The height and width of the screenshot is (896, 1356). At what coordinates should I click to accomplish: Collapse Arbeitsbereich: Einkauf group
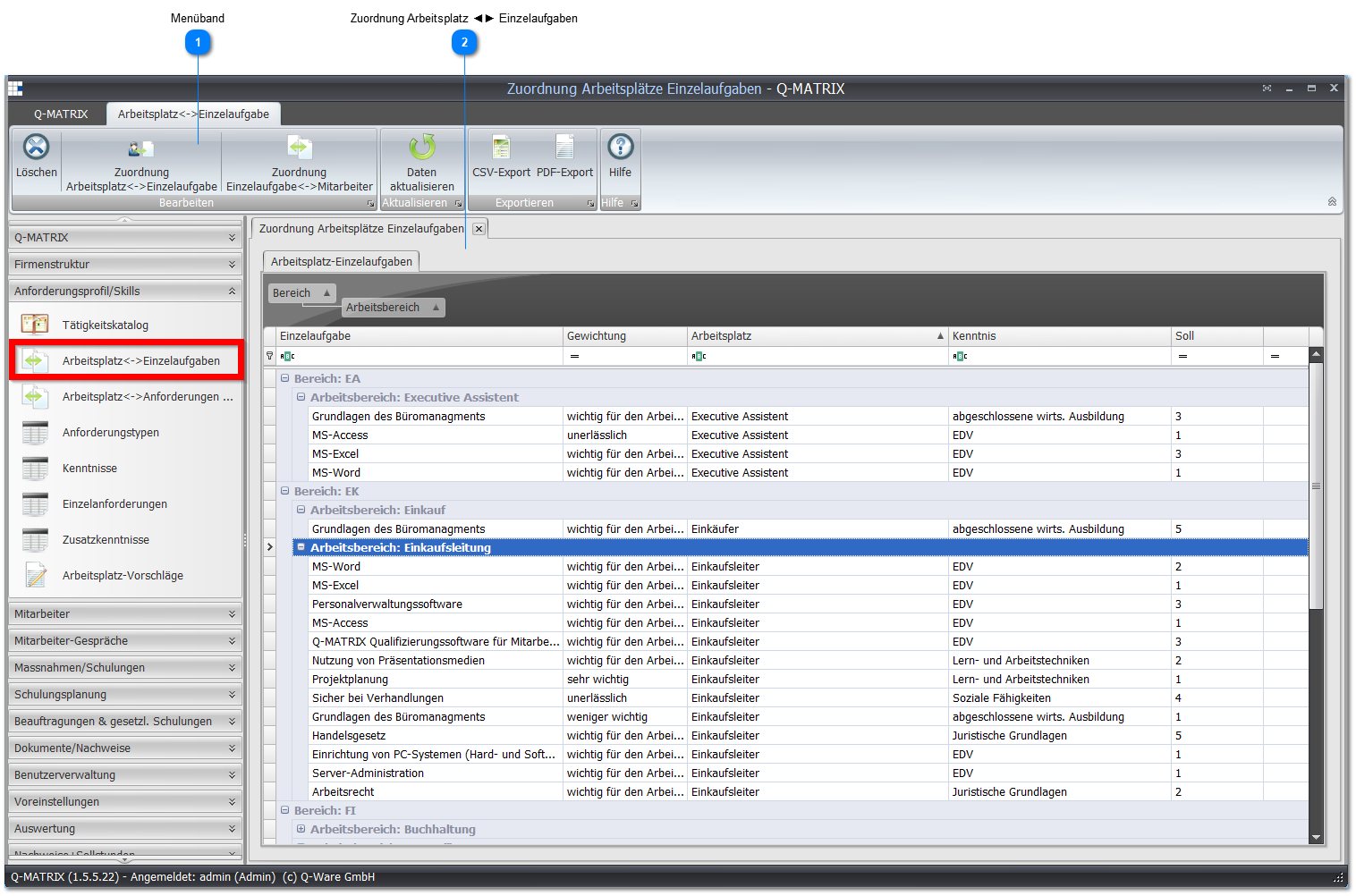301,510
